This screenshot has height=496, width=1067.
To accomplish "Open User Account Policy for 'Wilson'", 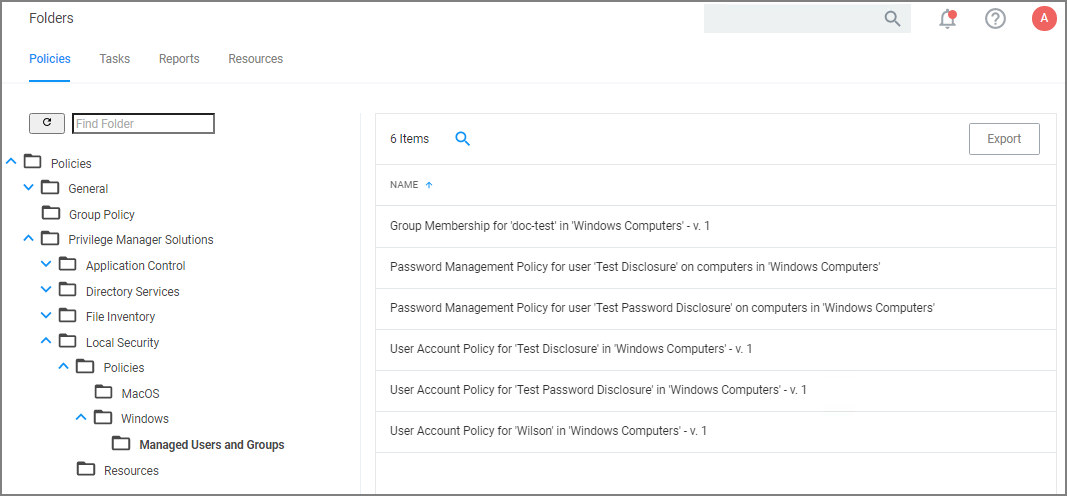I will pos(548,431).
